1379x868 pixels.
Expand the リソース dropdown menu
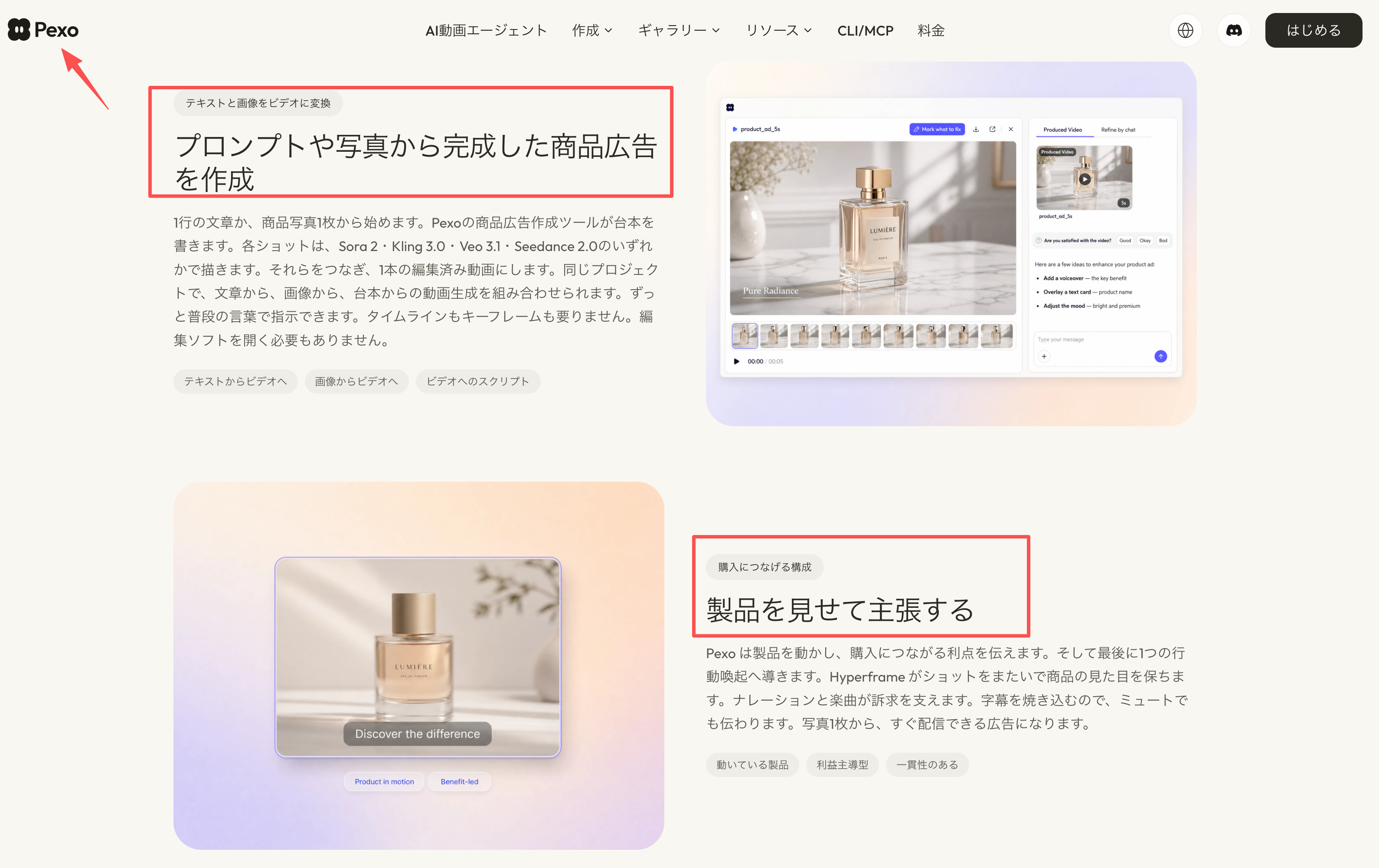[x=779, y=30]
